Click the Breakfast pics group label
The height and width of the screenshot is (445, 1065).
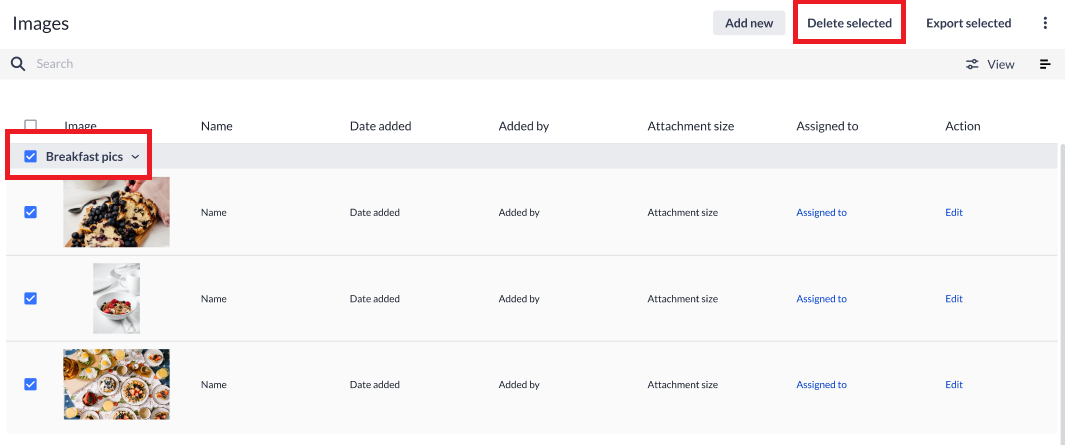pos(84,157)
